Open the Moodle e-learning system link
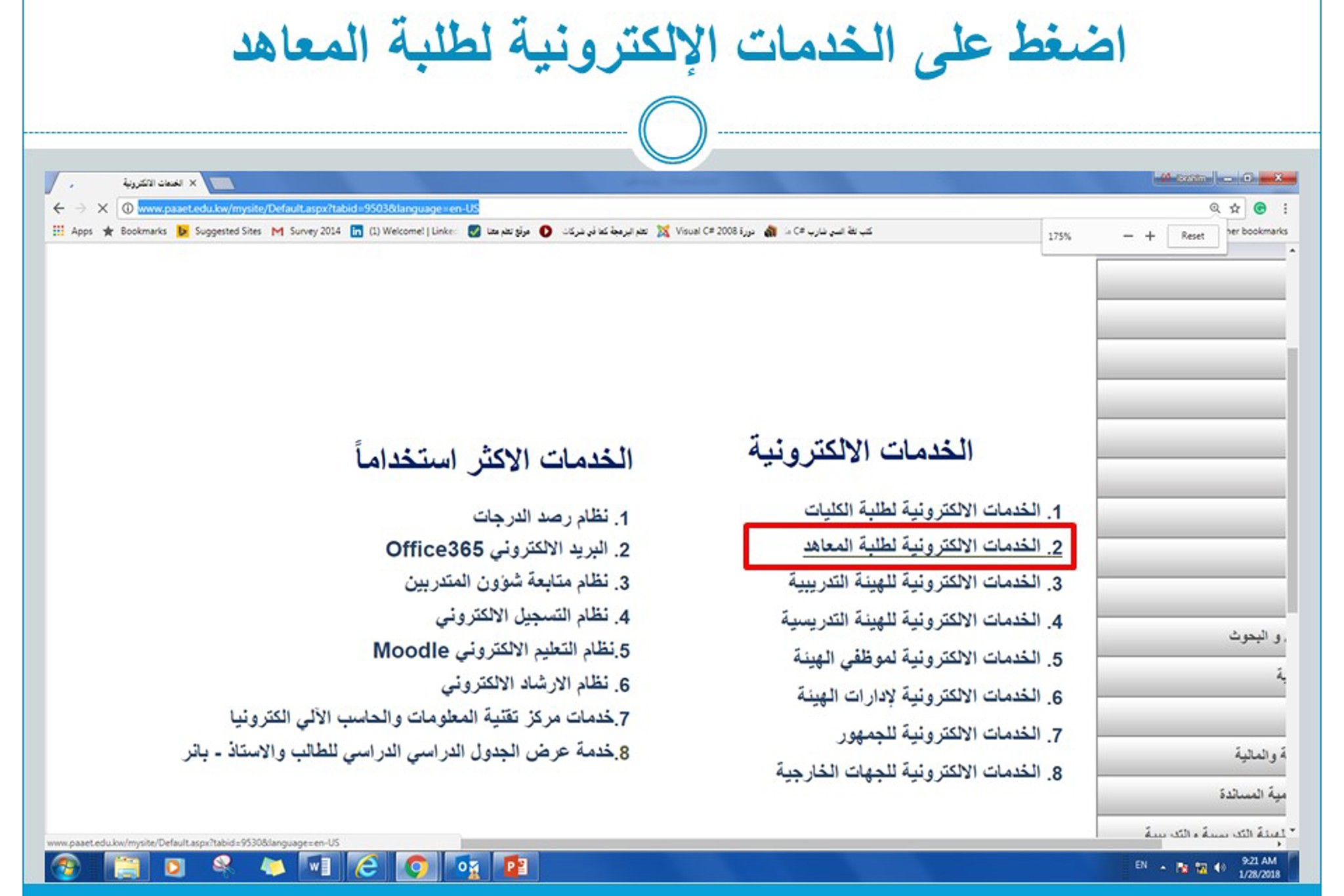Image resolution: width=1344 pixels, height=896 pixels. click(x=501, y=651)
